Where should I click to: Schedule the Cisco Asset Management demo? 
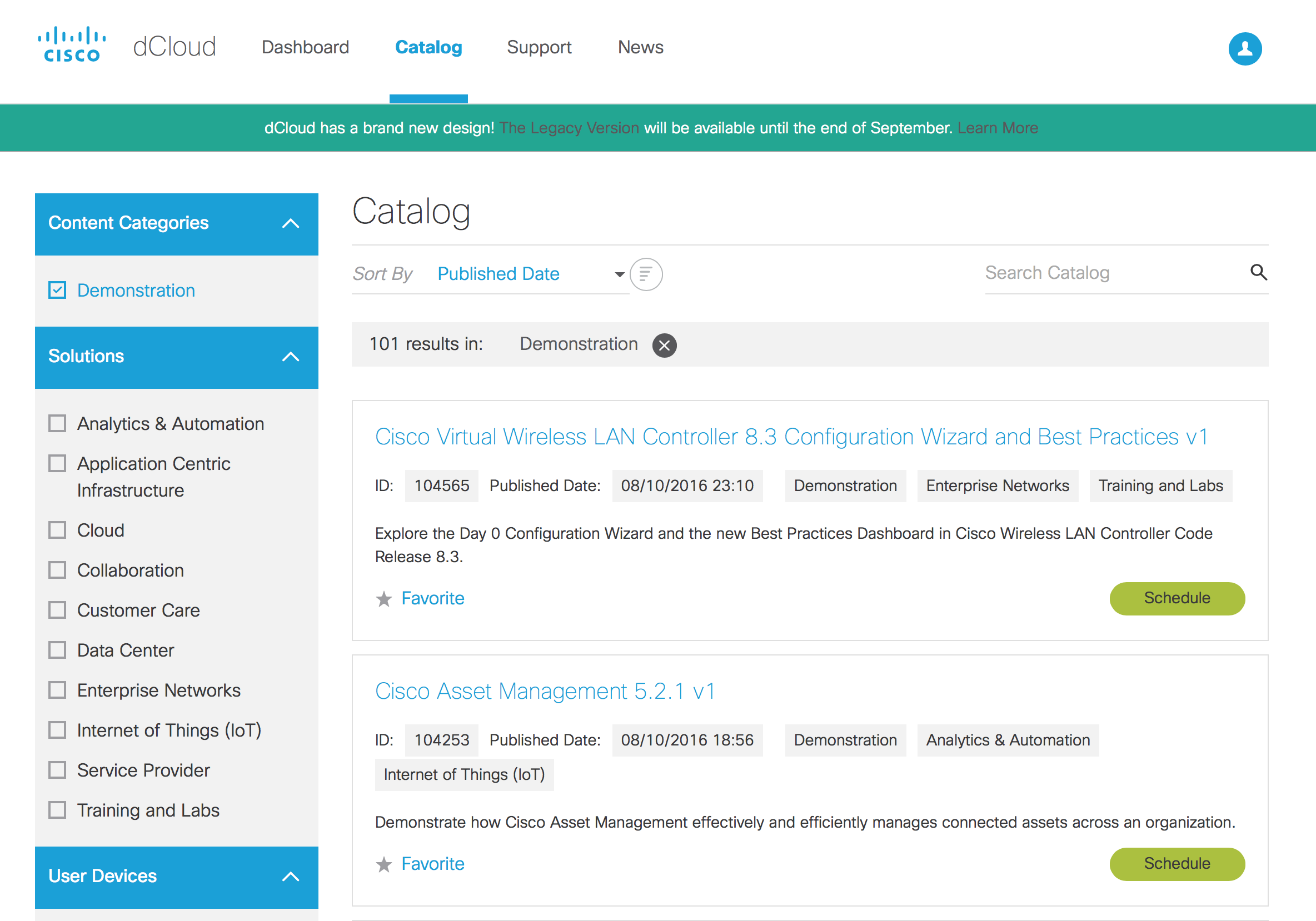tap(1177, 864)
